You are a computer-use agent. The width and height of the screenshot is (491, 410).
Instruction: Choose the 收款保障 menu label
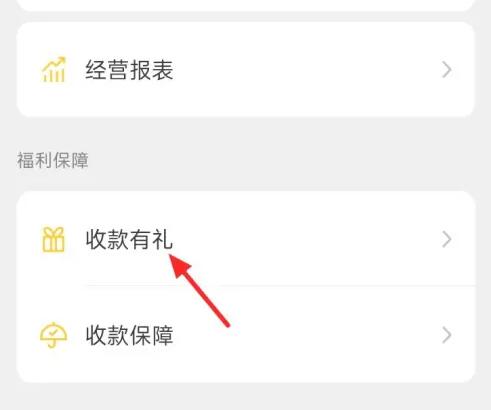point(129,335)
